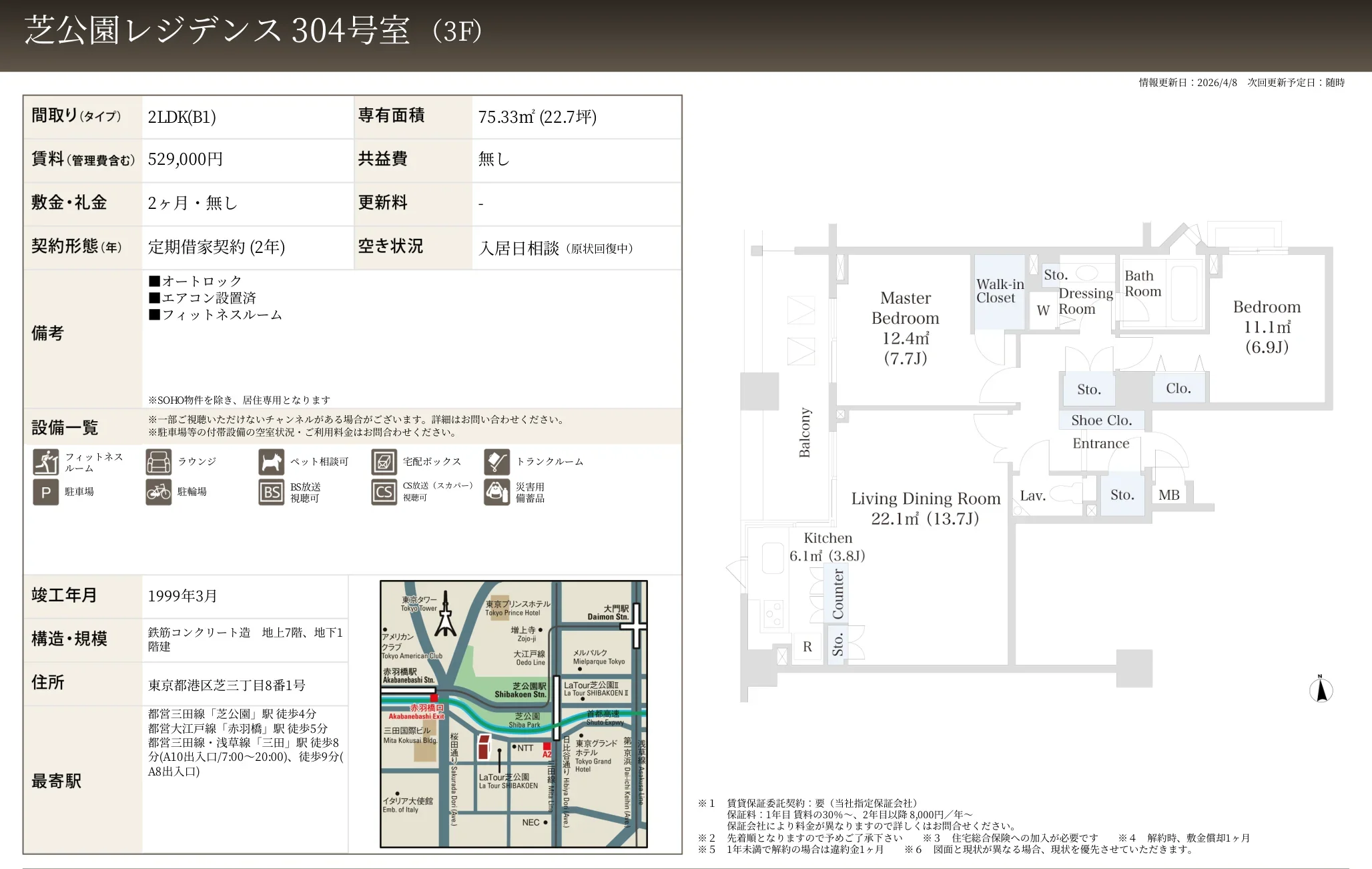Click the remark フィットネスルーム in the notes

[216, 314]
